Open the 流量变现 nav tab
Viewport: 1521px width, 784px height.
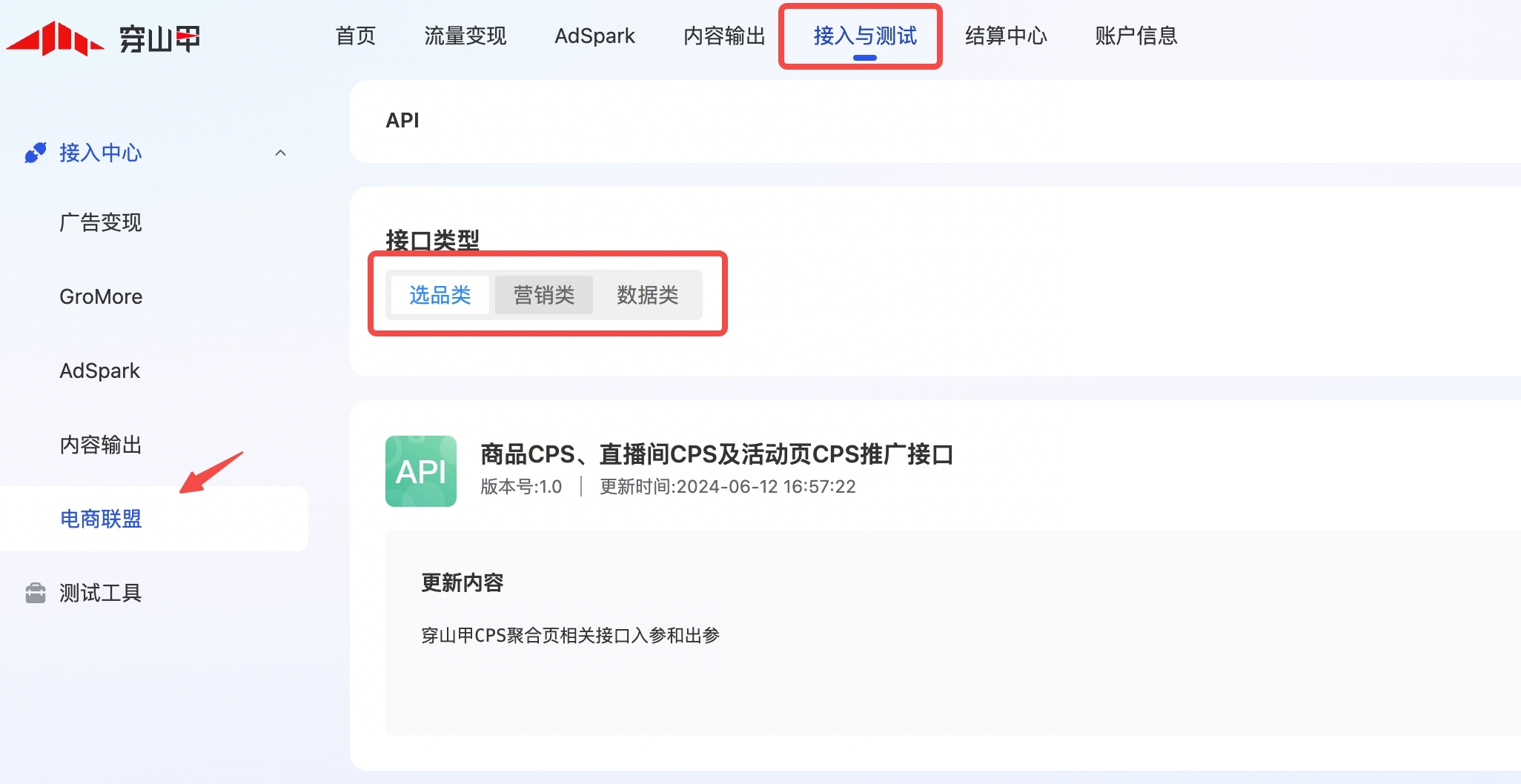(x=465, y=36)
